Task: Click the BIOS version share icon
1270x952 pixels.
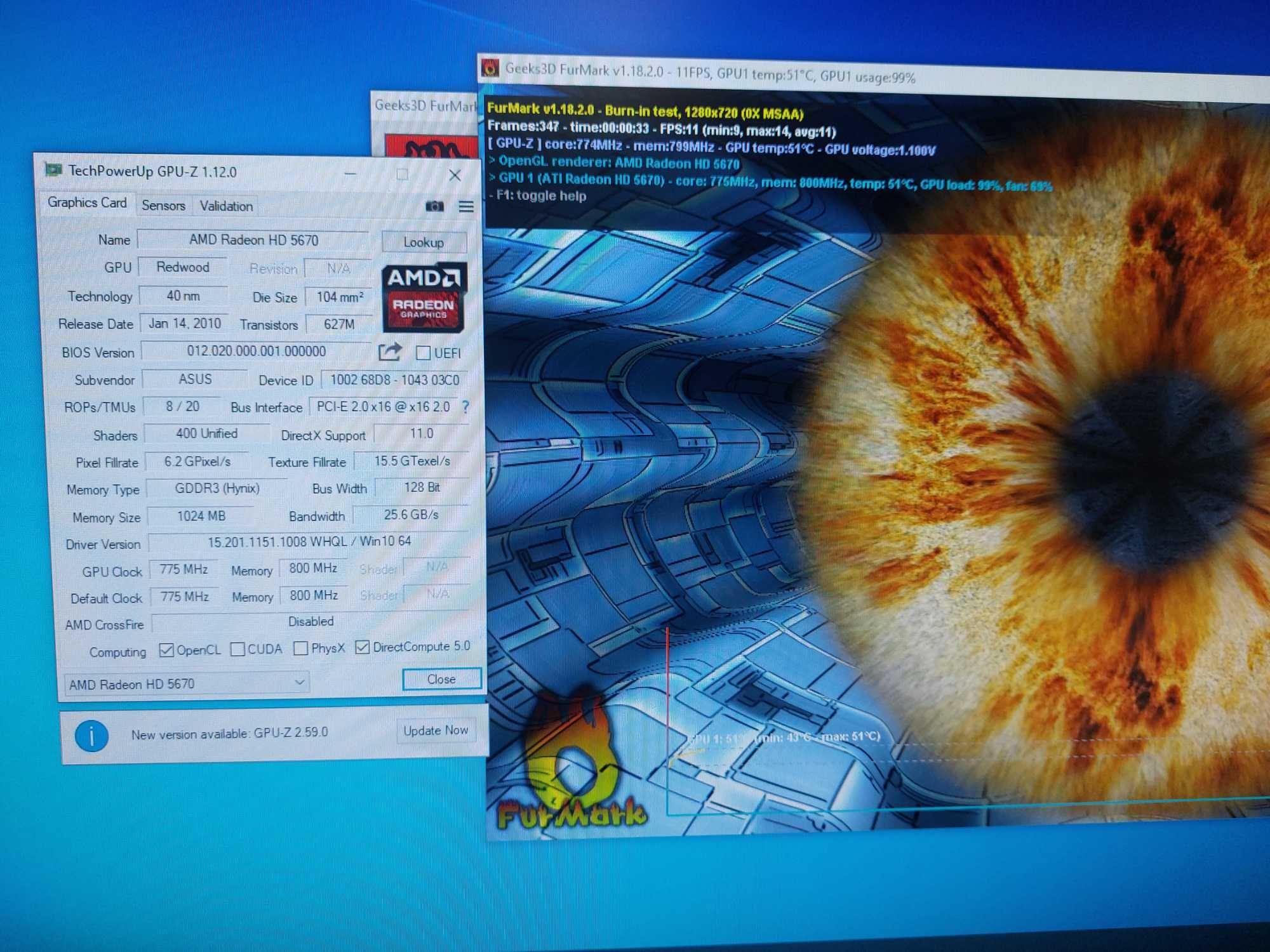Action: pyautogui.click(x=390, y=352)
